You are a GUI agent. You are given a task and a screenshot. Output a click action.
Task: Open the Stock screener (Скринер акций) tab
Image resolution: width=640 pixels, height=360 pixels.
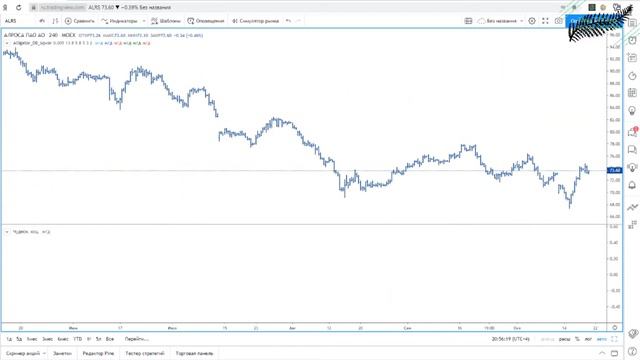pyautogui.click(x=23, y=353)
